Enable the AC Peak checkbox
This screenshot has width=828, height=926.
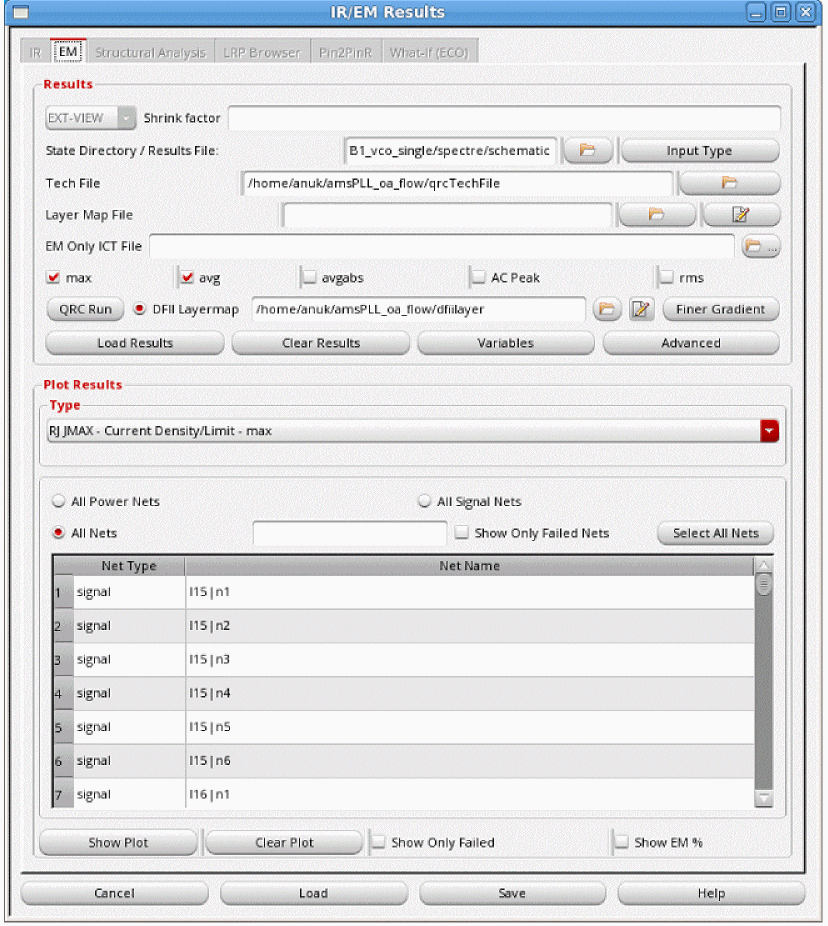[x=478, y=278]
